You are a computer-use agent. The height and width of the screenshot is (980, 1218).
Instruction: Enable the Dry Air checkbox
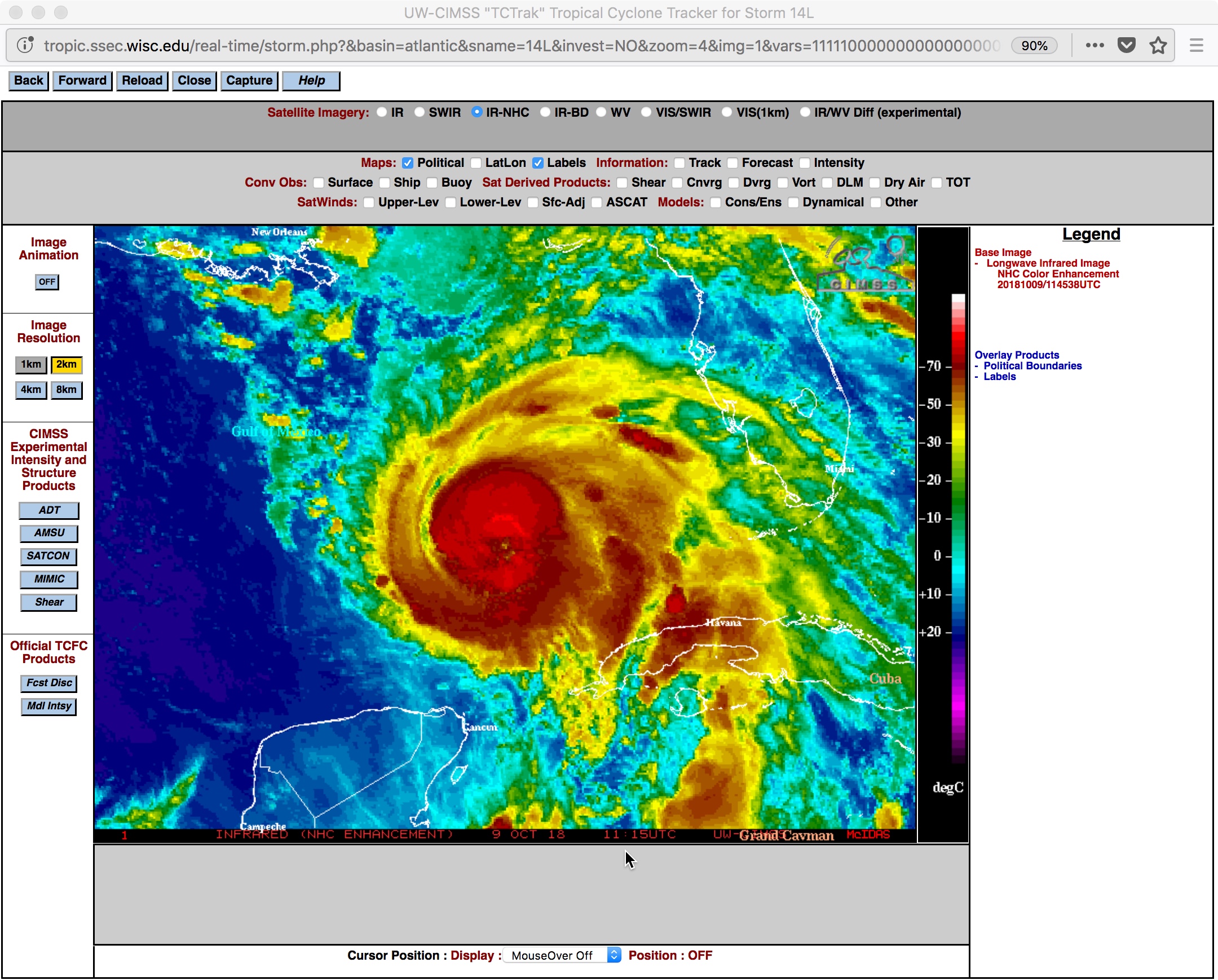875,183
